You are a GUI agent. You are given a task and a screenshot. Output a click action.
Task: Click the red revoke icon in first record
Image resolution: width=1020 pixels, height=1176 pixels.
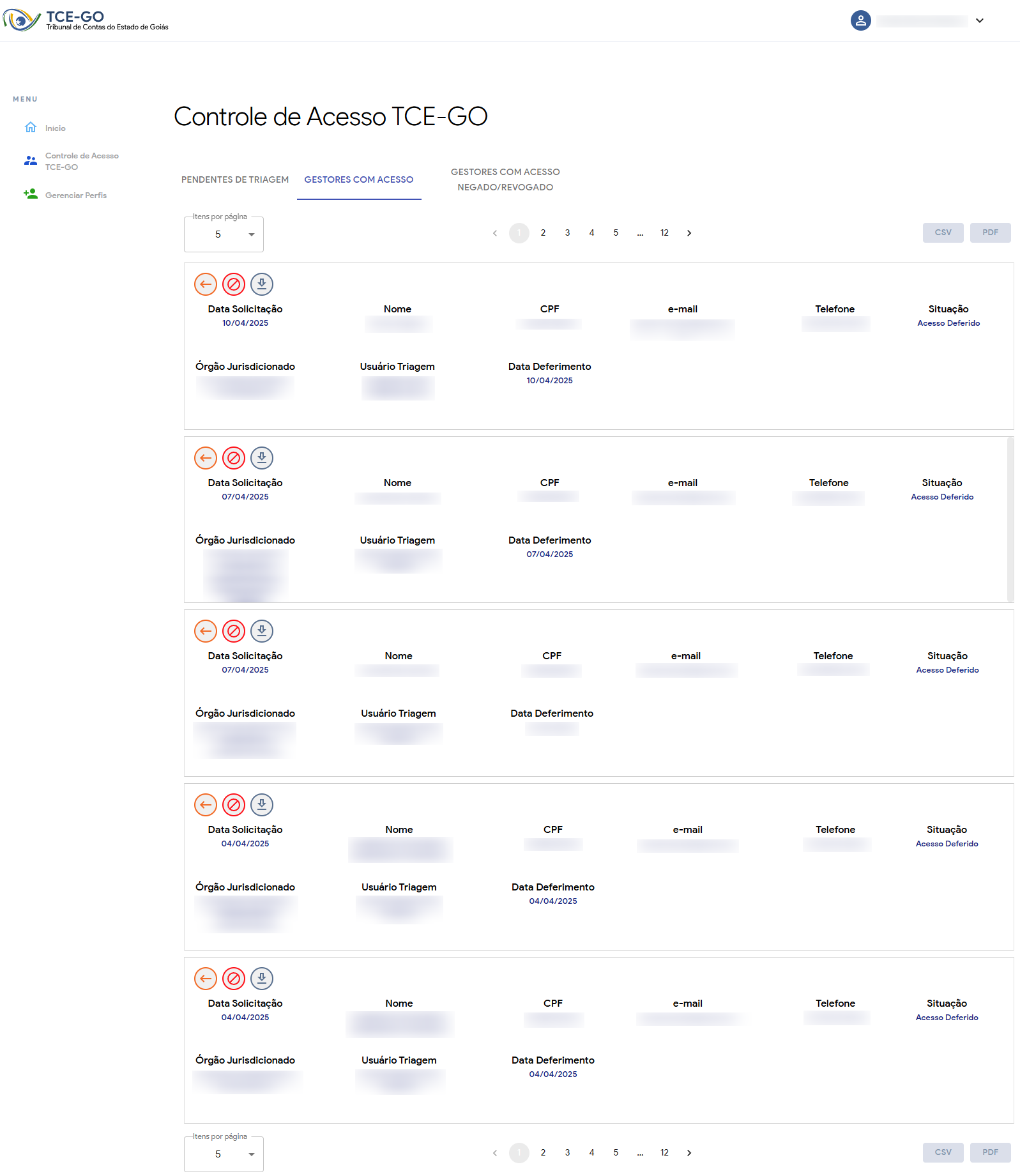(x=234, y=284)
